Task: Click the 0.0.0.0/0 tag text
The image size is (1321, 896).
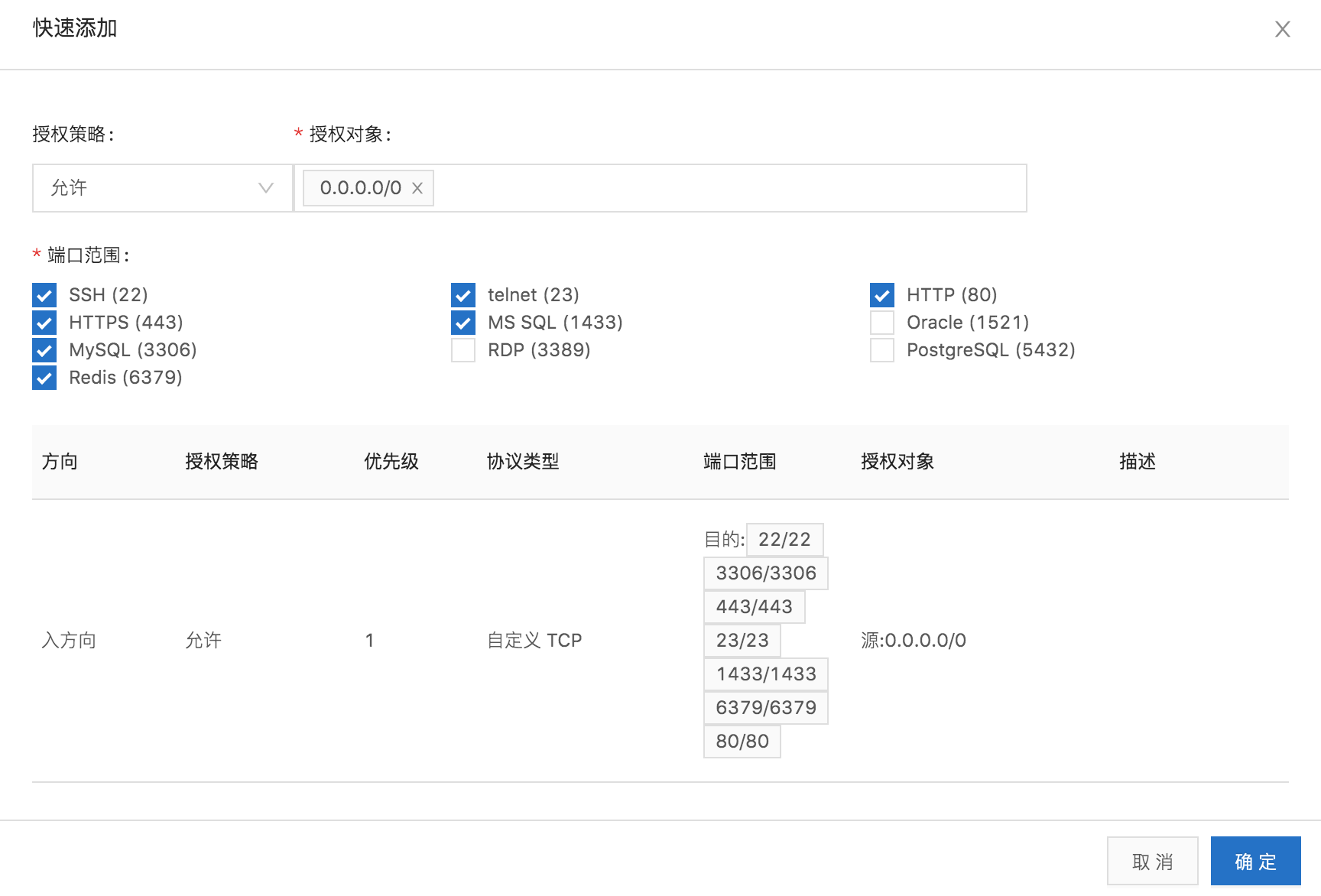Action: (360, 188)
